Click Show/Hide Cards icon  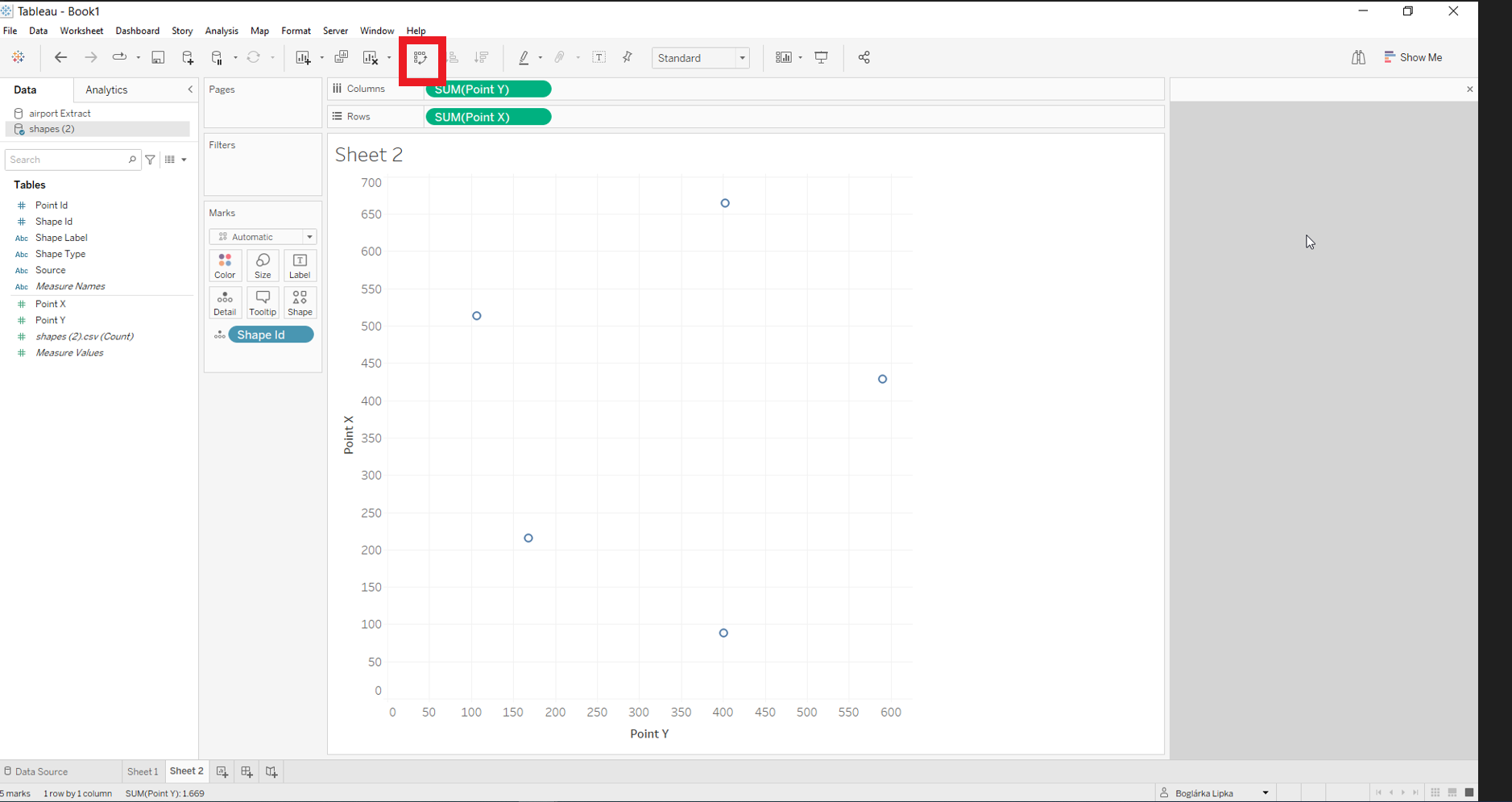[x=783, y=57]
